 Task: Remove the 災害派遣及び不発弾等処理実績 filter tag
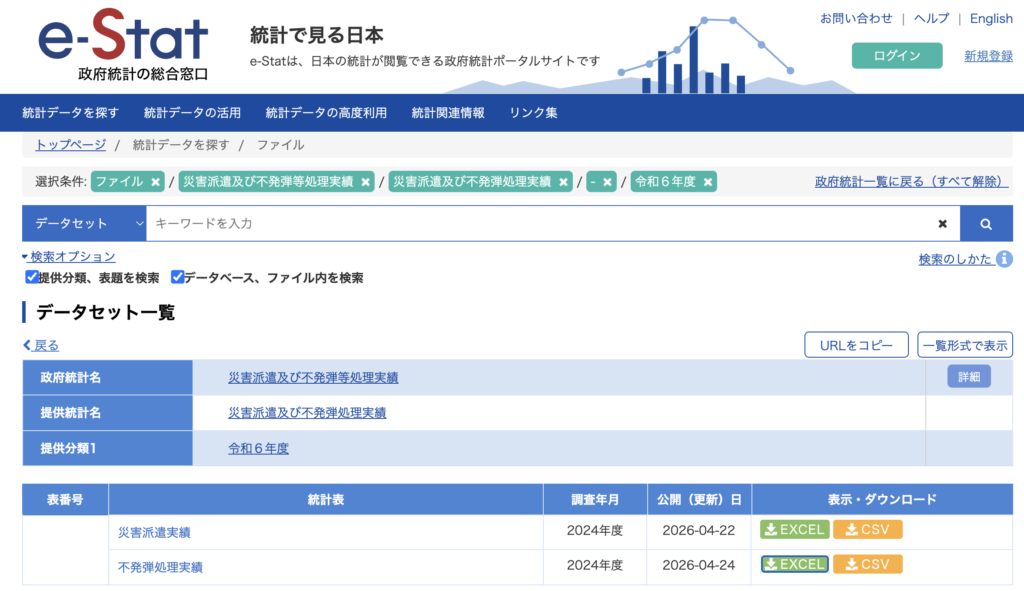pyautogui.click(x=366, y=182)
